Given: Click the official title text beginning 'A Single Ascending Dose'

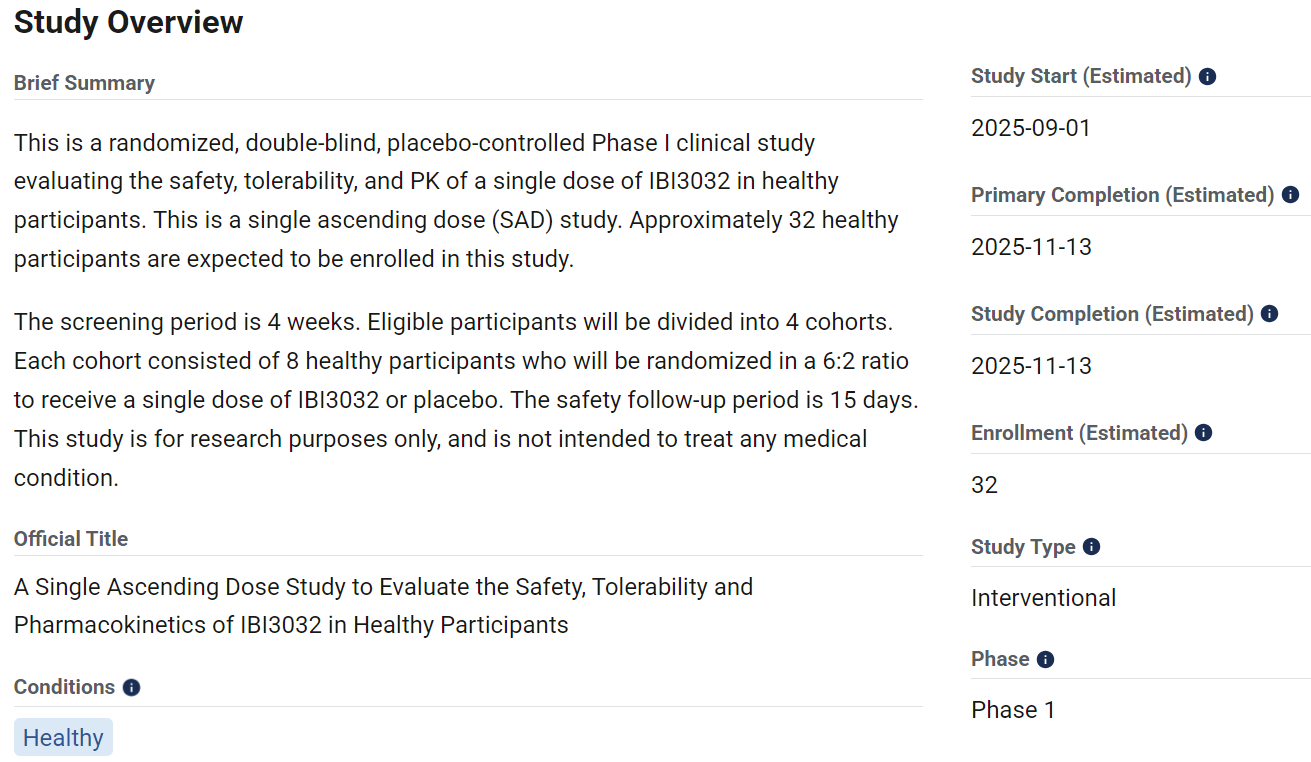Looking at the screenshot, I should (384, 606).
